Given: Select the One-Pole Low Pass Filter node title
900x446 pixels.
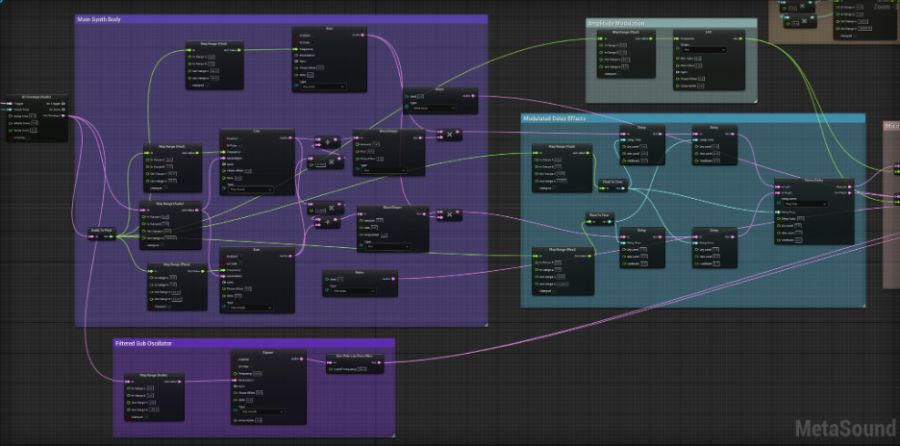Looking at the screenshot, I should tap(355, 355).
